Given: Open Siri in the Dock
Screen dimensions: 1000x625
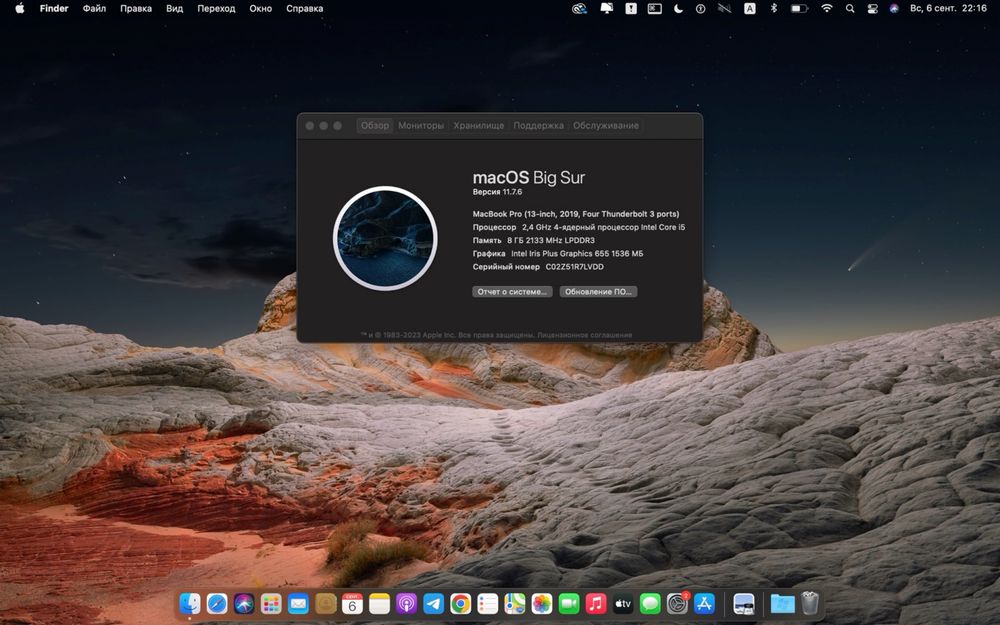Looking at the screenshot, I should pyautogui.click(x=244, y=603).
